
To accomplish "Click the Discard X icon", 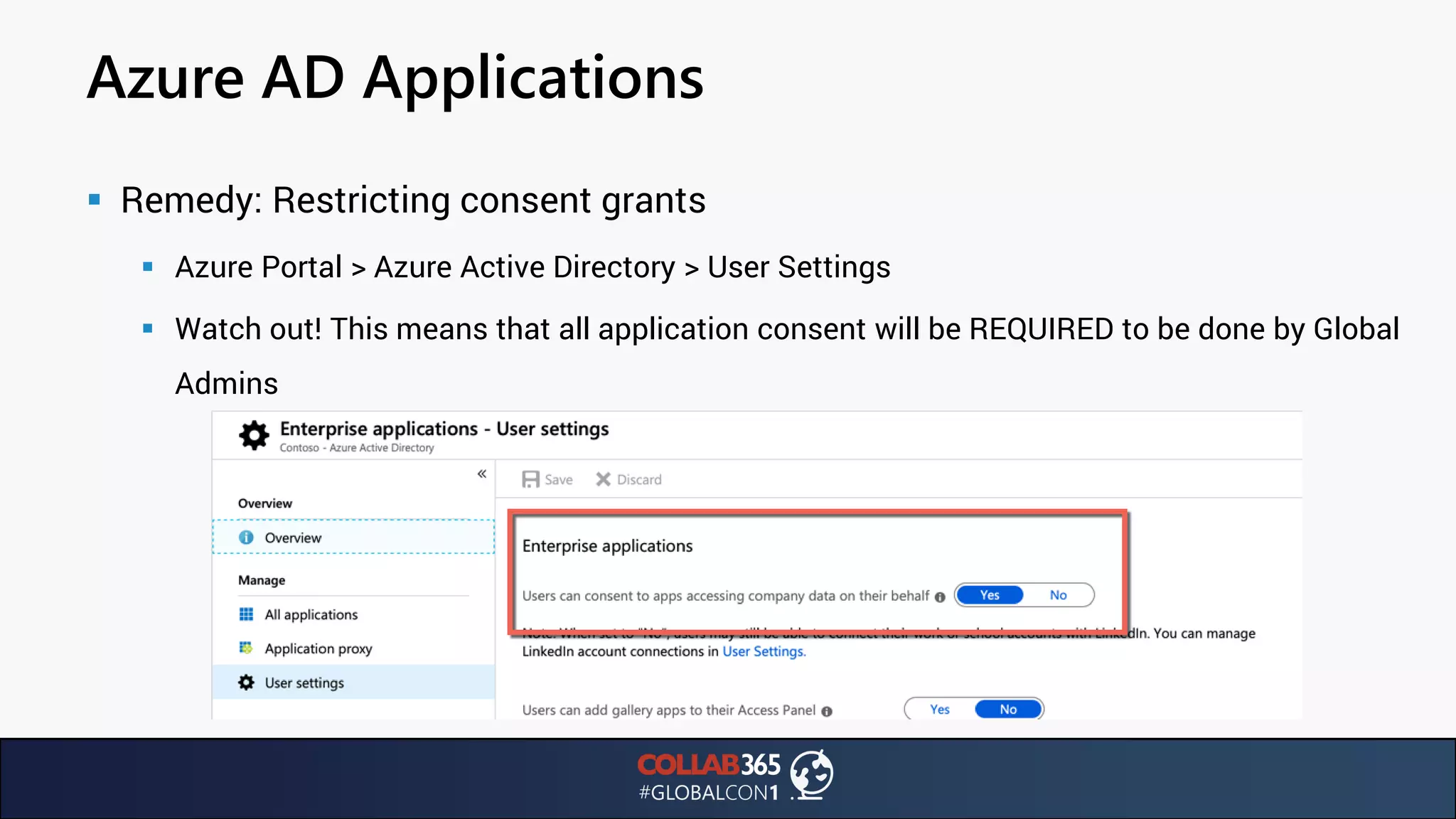I will (x=603, y=479).
